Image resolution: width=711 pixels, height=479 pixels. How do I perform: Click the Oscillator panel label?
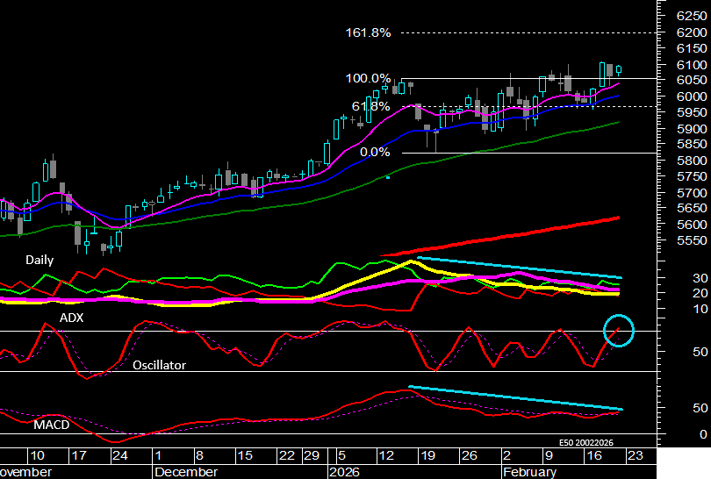(x=159, y=365)
